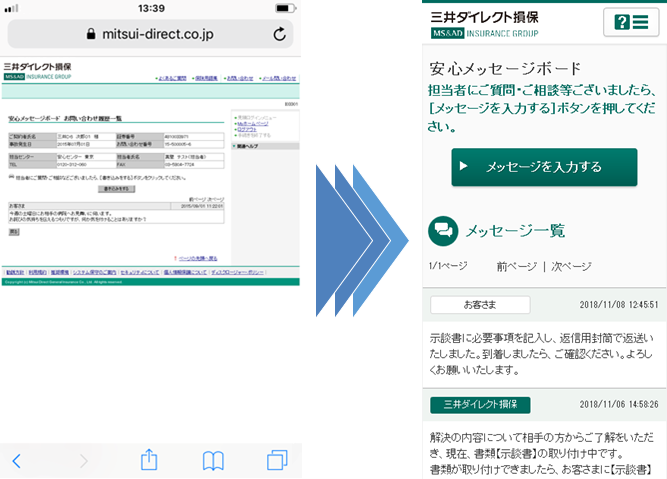Click the ページの先頭へ戻る link
Screen dimensions: 667x479
pyautogui.click(x=197, y=258)
